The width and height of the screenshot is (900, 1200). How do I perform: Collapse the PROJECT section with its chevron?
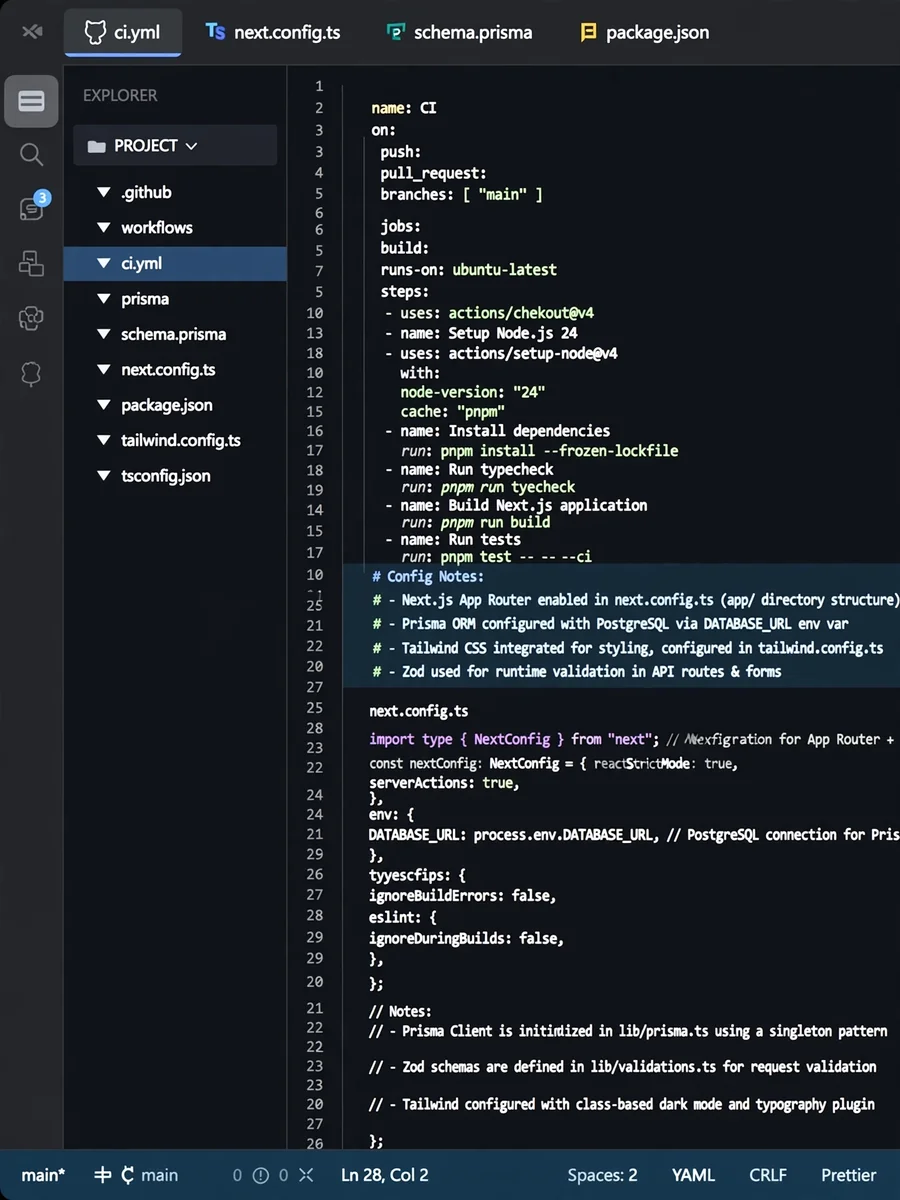(191, 146)
